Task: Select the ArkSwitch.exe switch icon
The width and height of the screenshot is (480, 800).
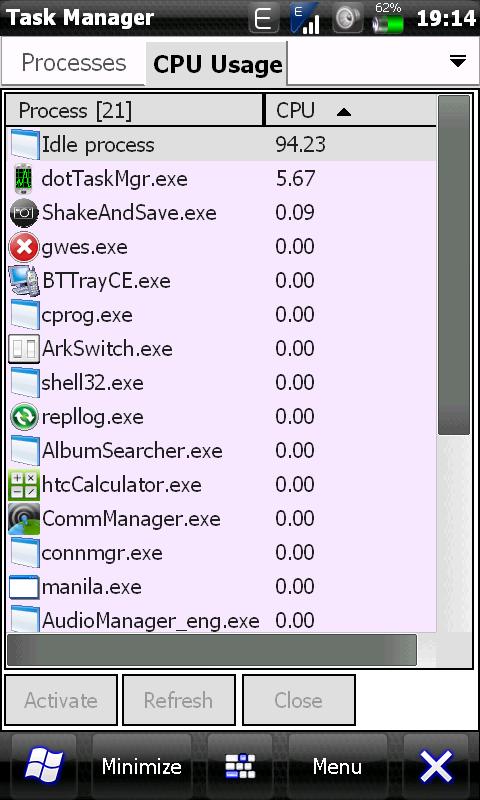Action: pyautogui.click(x=23, y=349)
